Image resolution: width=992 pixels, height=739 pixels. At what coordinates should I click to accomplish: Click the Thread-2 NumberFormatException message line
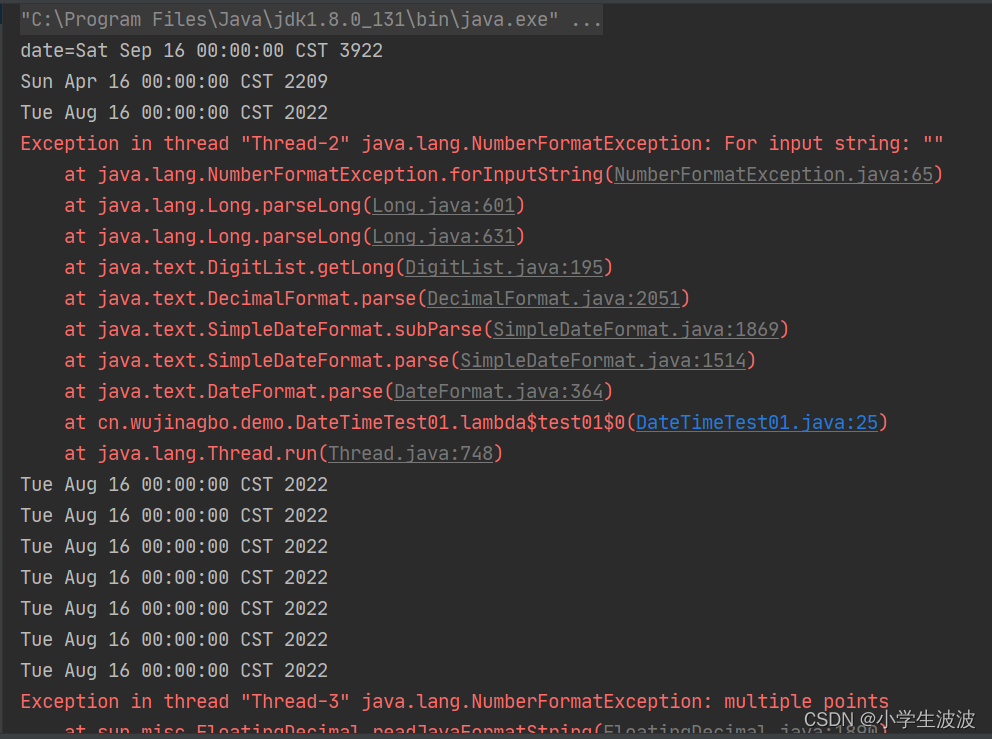click(x=481, y=144)
